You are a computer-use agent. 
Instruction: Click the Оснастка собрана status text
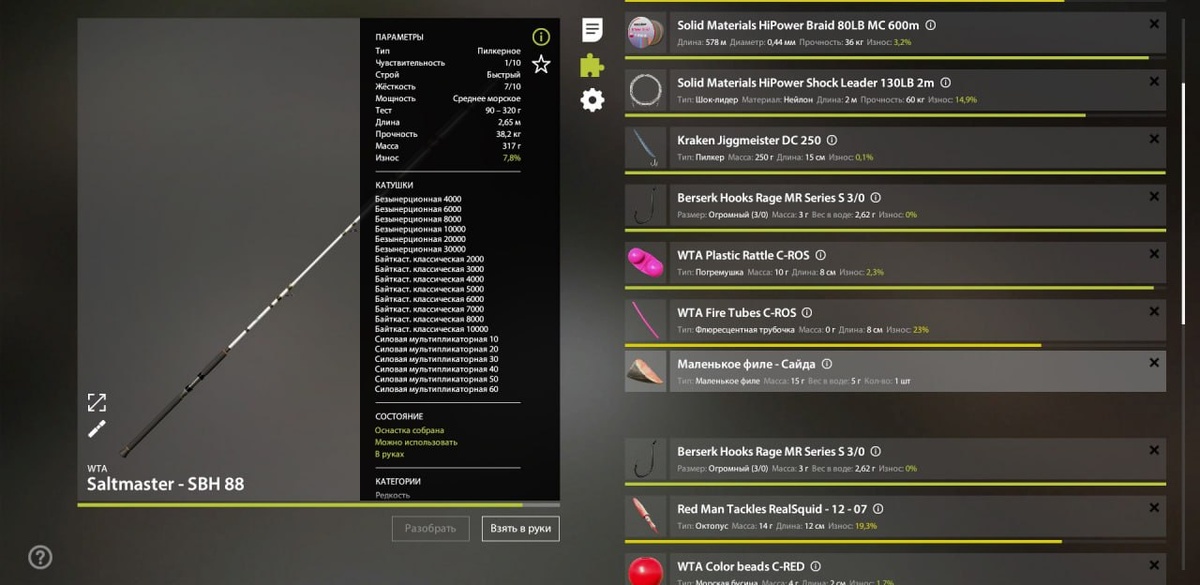click(x=409, y=430)
